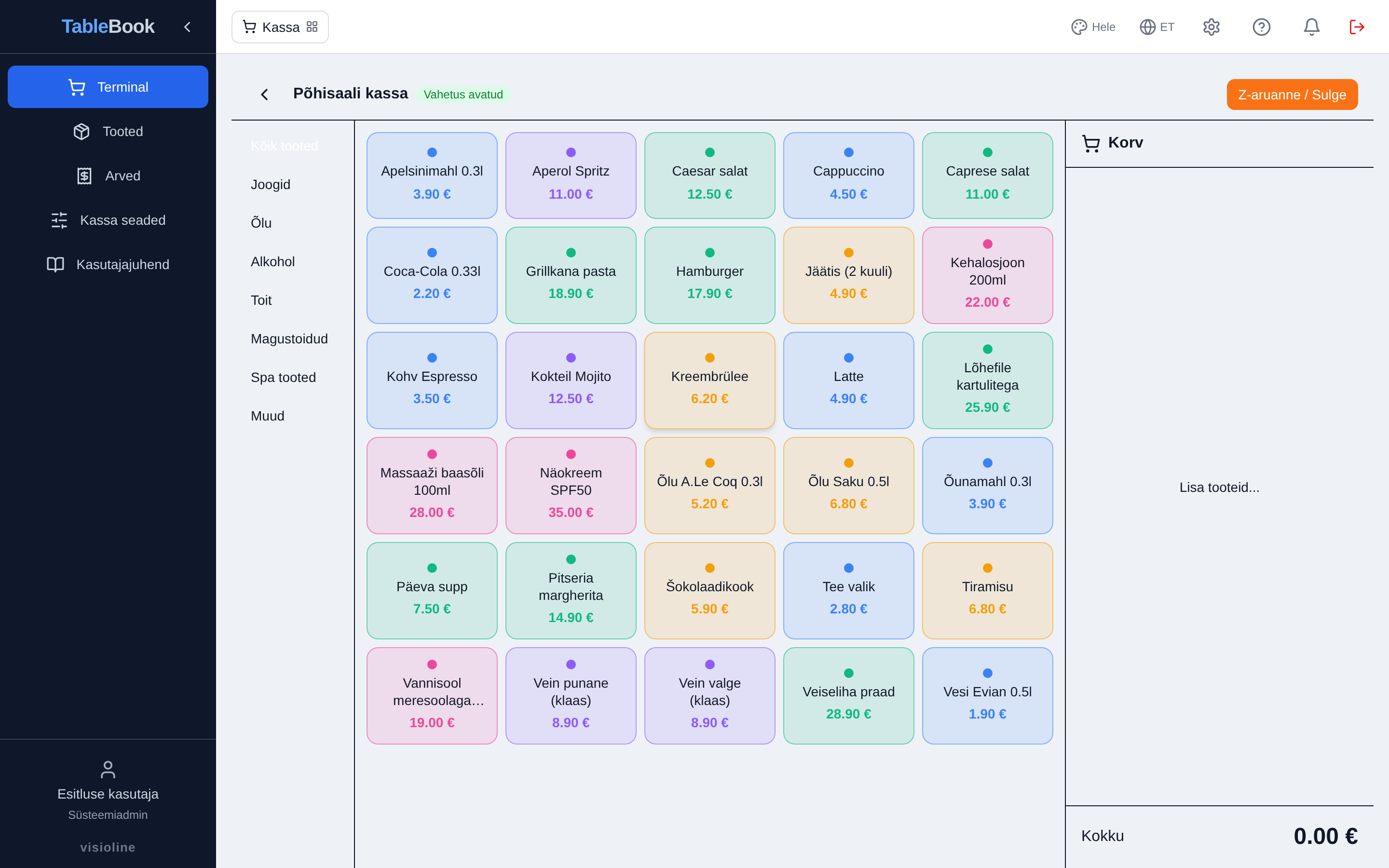The image size is (1389, 868).
Task: Go back with the Põhisaali kassa arrow
Action: pyautogui.click(x=264, y=94)
